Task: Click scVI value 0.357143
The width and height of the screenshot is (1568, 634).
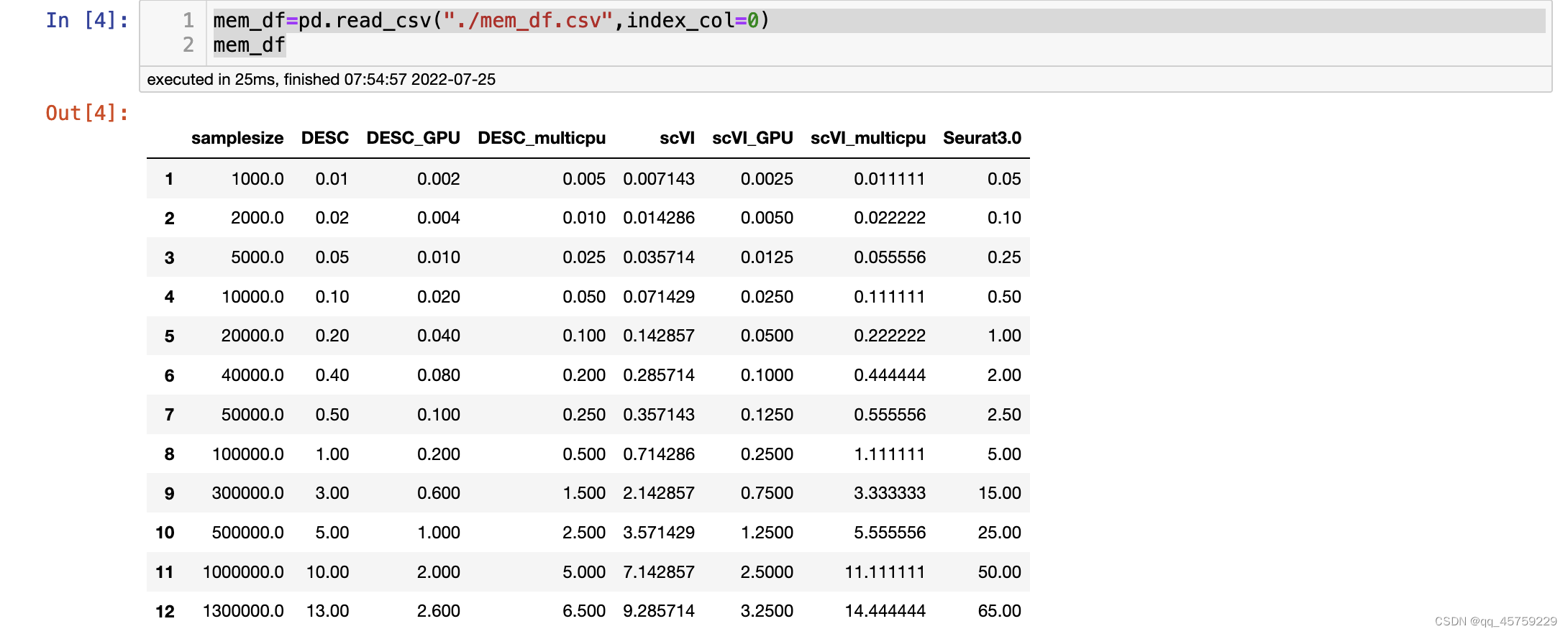Action: (659, 415)
